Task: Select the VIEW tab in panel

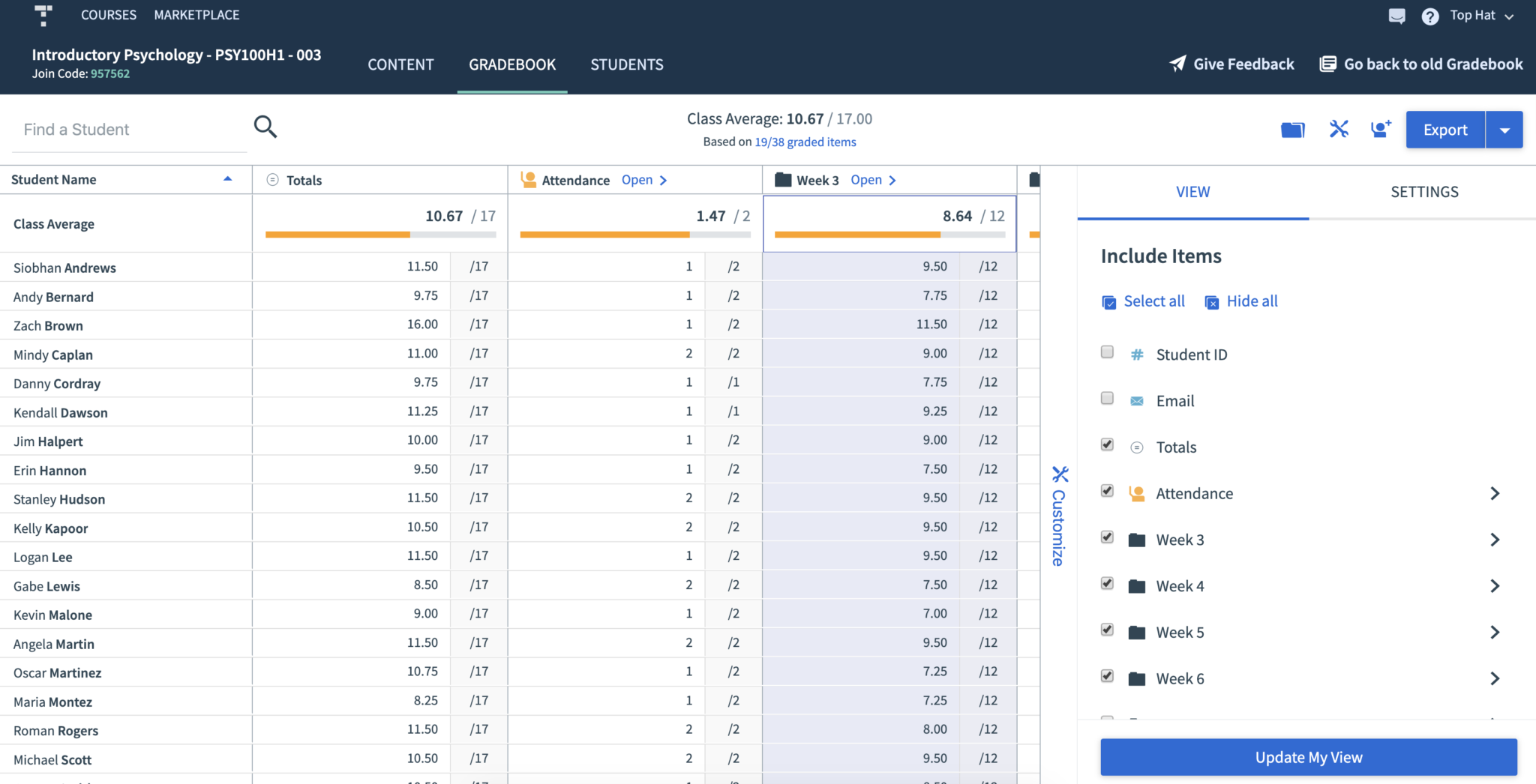Action: (x=1192, y=192)
